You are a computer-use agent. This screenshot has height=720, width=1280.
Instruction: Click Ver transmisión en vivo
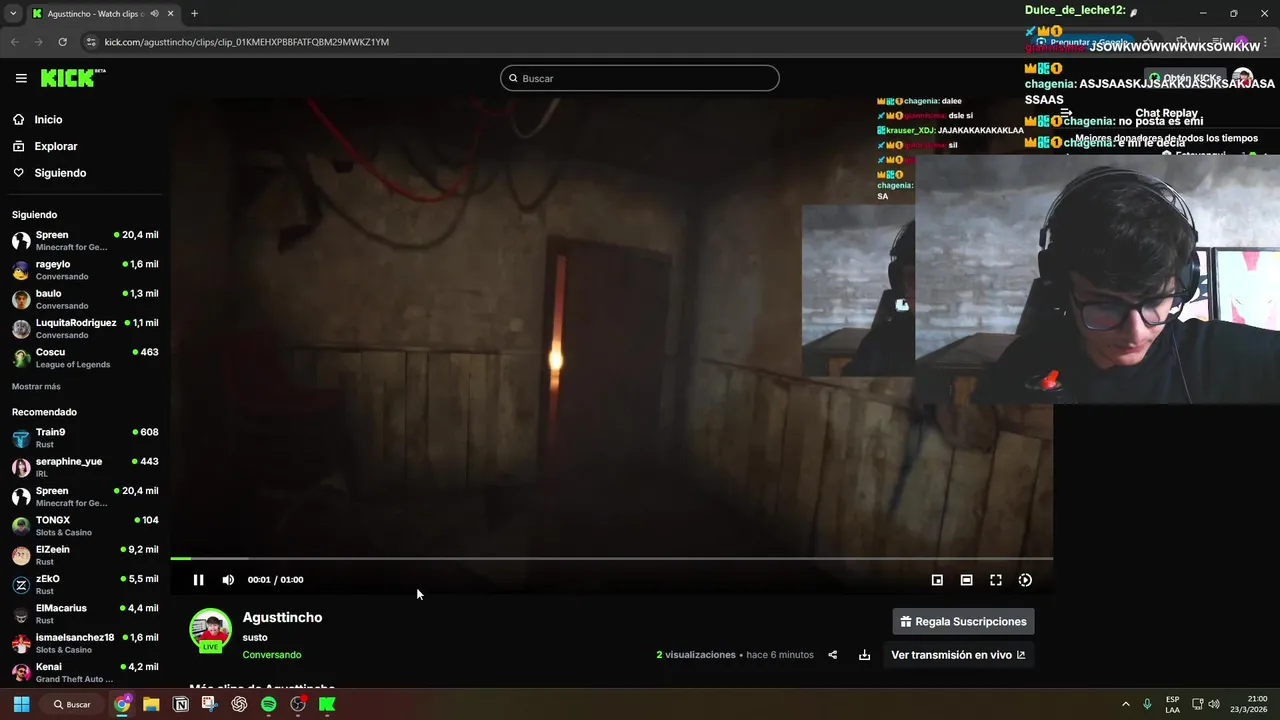[x=958, y=655]
